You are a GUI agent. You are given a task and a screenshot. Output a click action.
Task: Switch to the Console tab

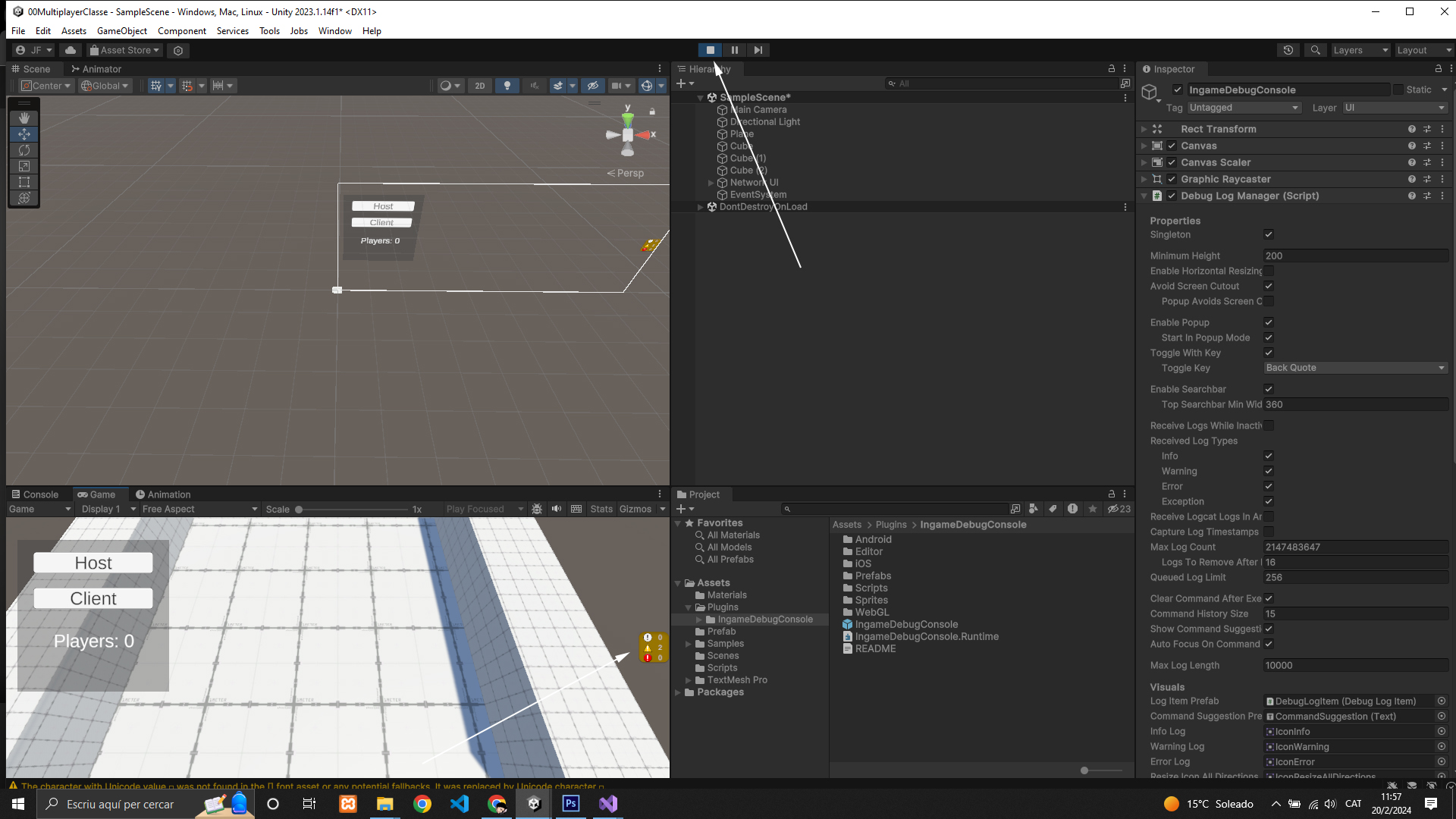35,494
